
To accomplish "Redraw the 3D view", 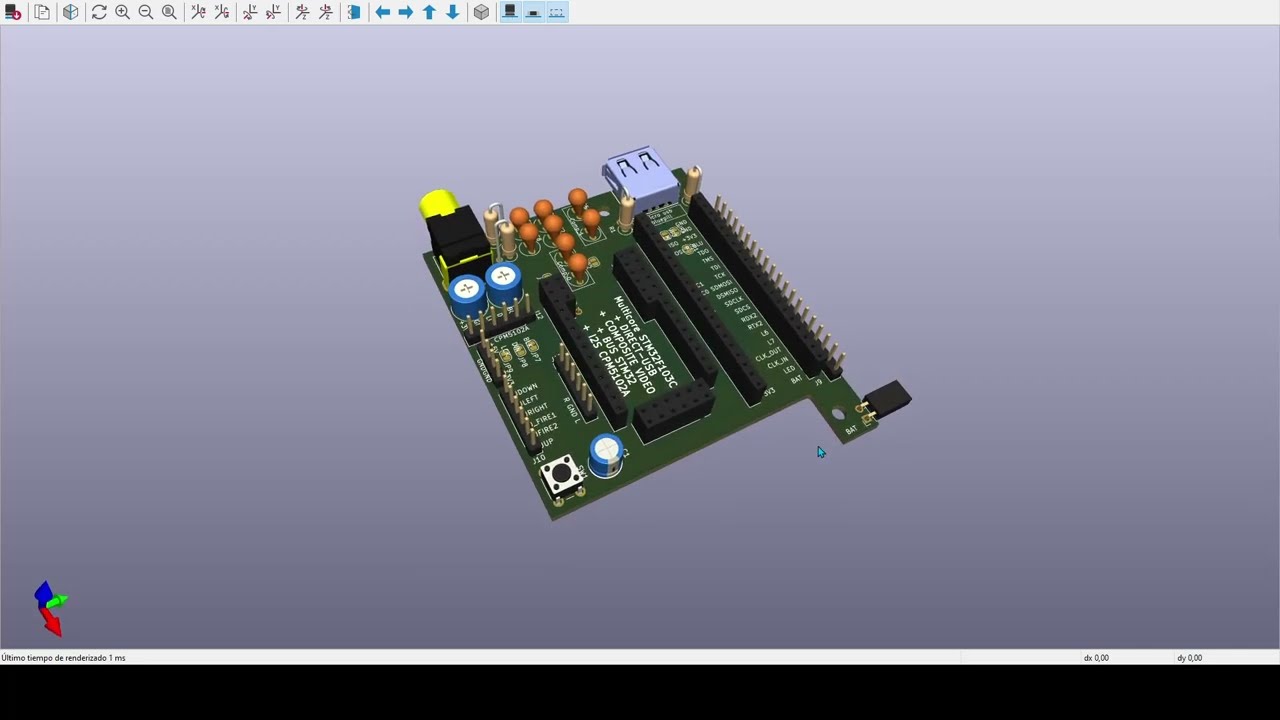I will (x=99, y=12).
